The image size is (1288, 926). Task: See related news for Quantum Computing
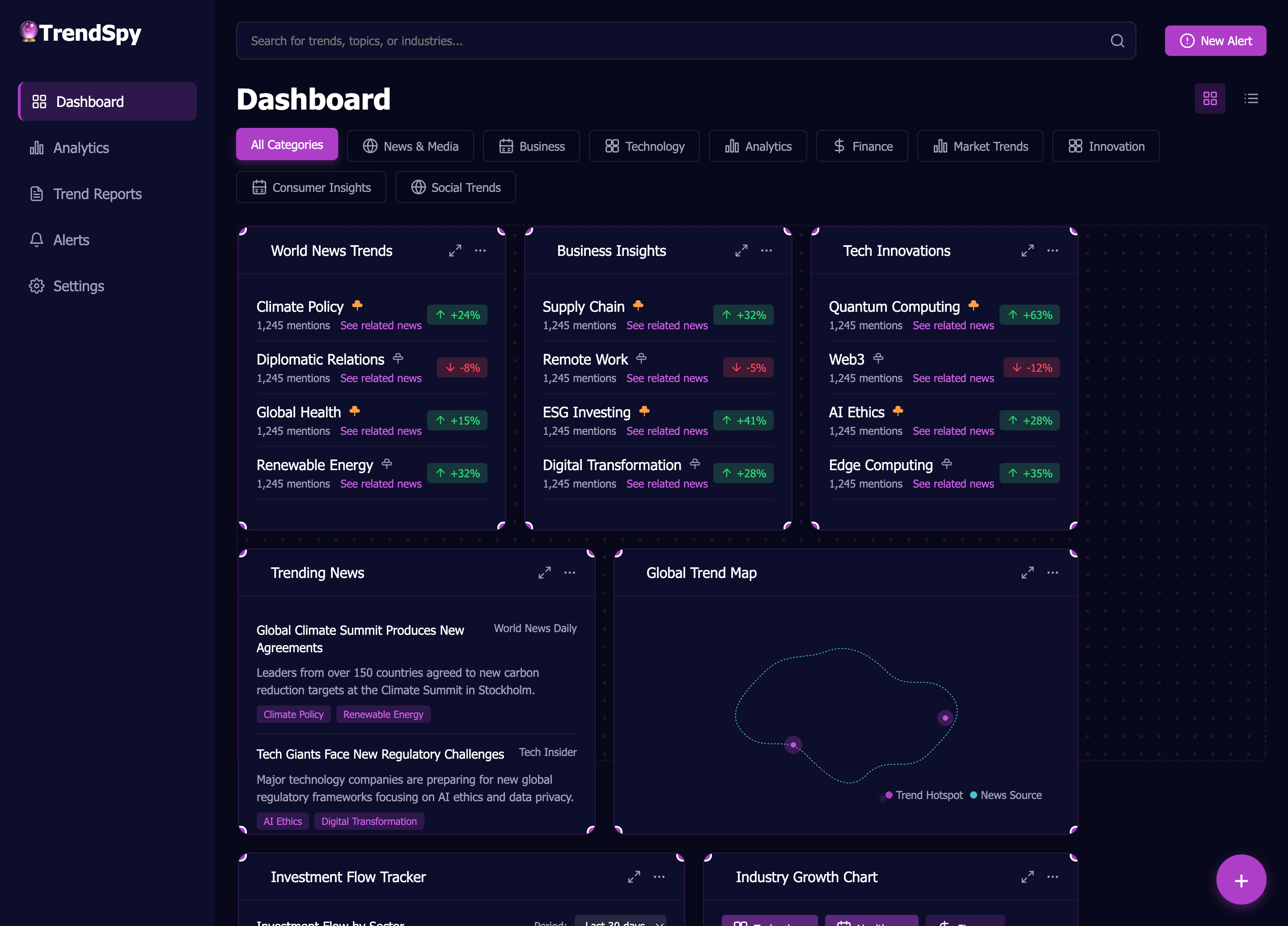tap(953, 325)
